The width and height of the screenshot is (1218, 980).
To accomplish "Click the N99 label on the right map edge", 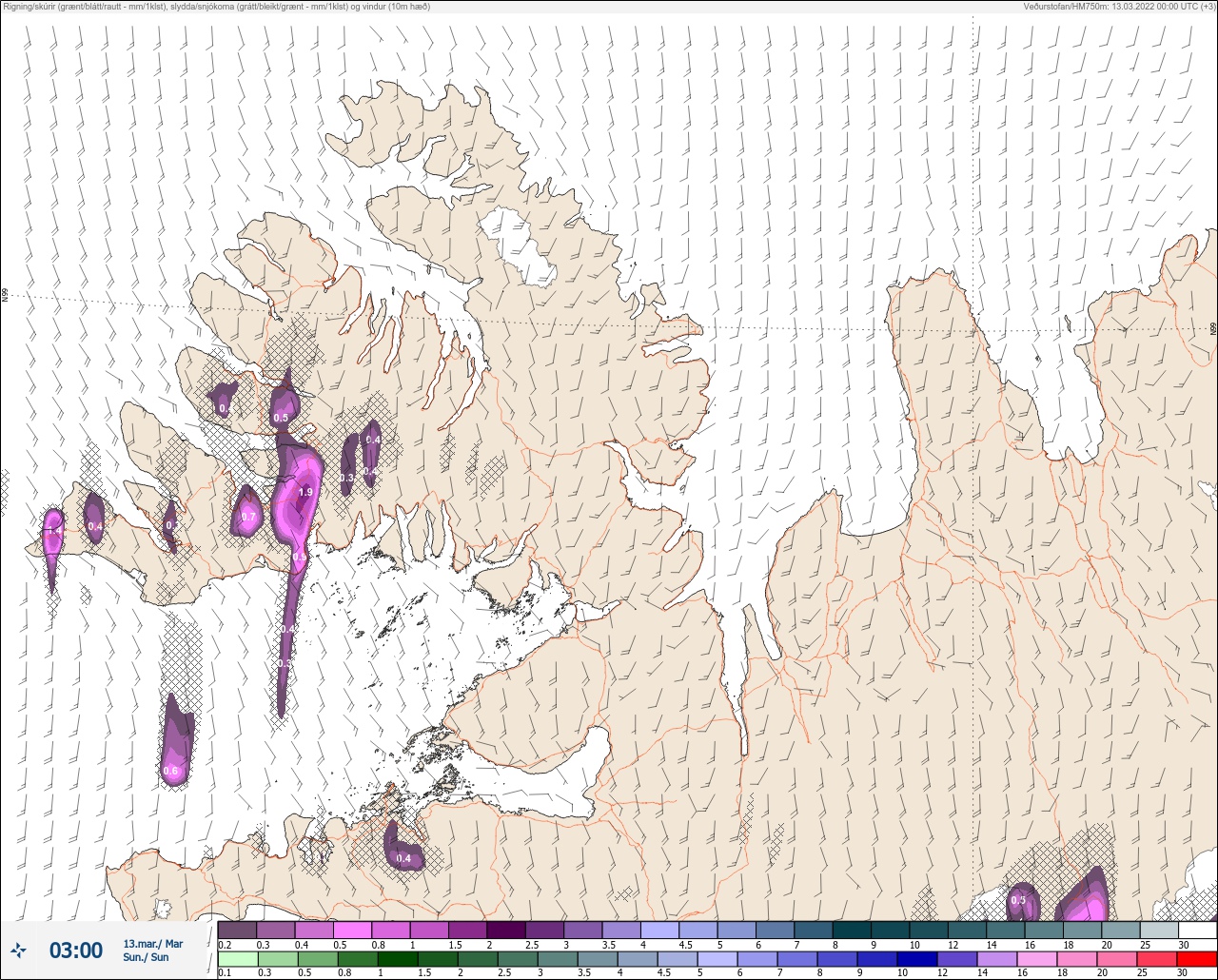I will 1213,328.
